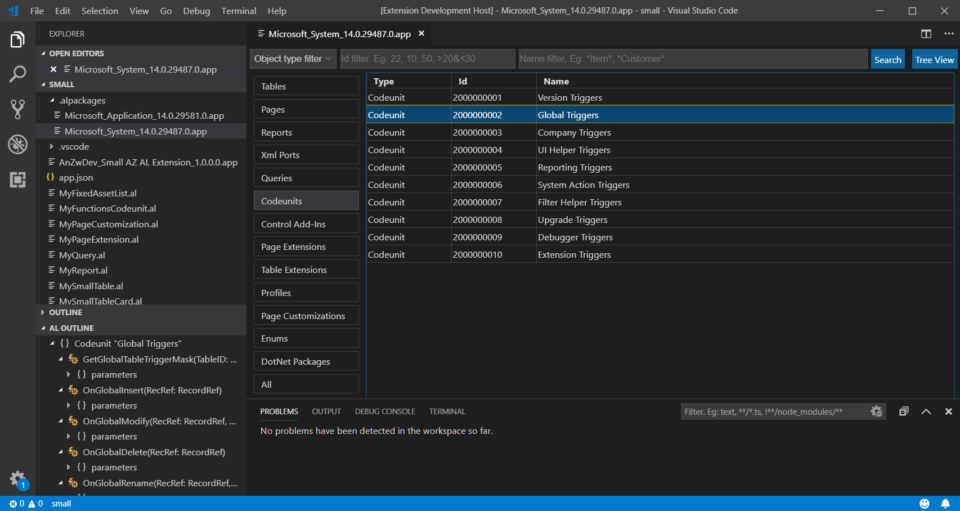Expand the Outline section
960x511 pixels.
tap(43, 313)
